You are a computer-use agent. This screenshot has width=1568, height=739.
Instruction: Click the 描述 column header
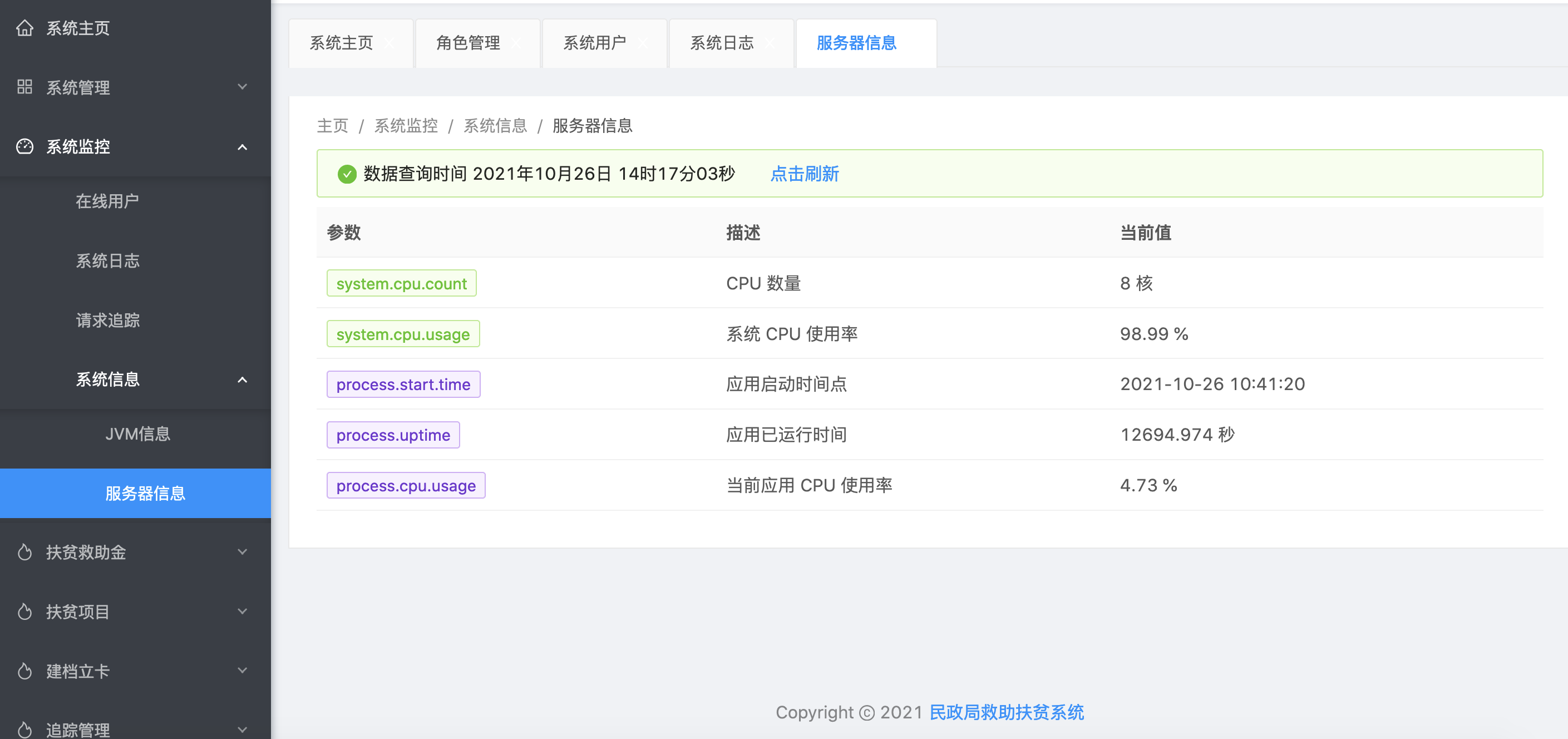pyautogui.click(x=743, y=233)
